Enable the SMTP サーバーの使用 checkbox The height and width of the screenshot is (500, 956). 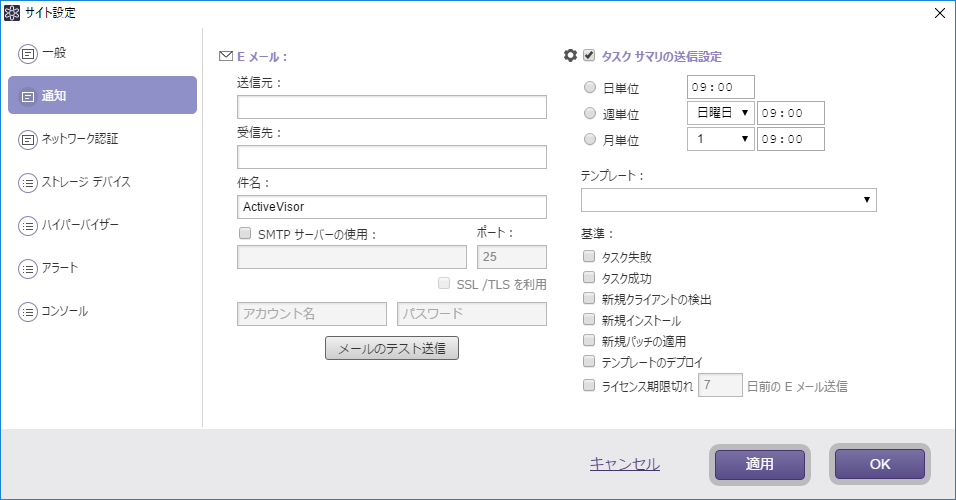pos(245,234)
